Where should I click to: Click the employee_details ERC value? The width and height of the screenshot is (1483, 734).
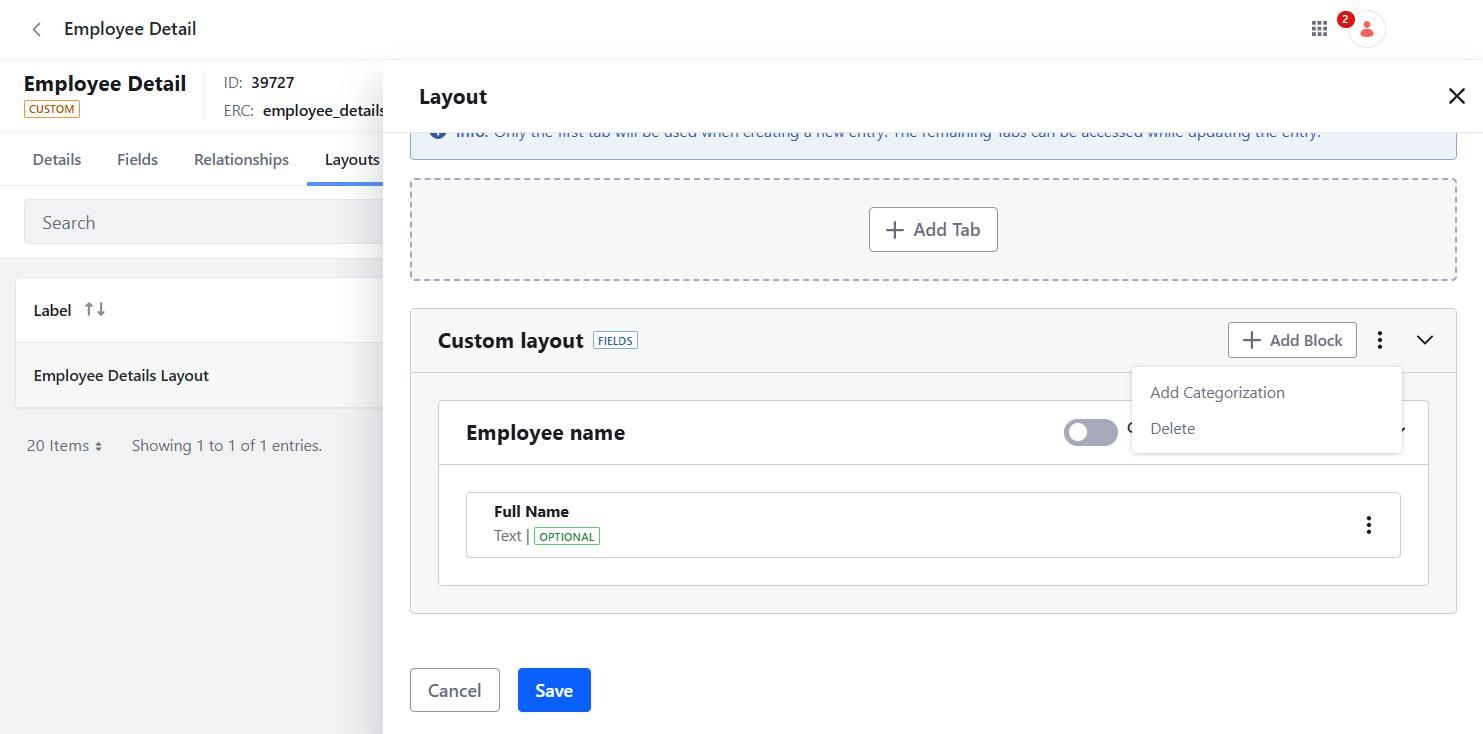[x=323, y=110]
